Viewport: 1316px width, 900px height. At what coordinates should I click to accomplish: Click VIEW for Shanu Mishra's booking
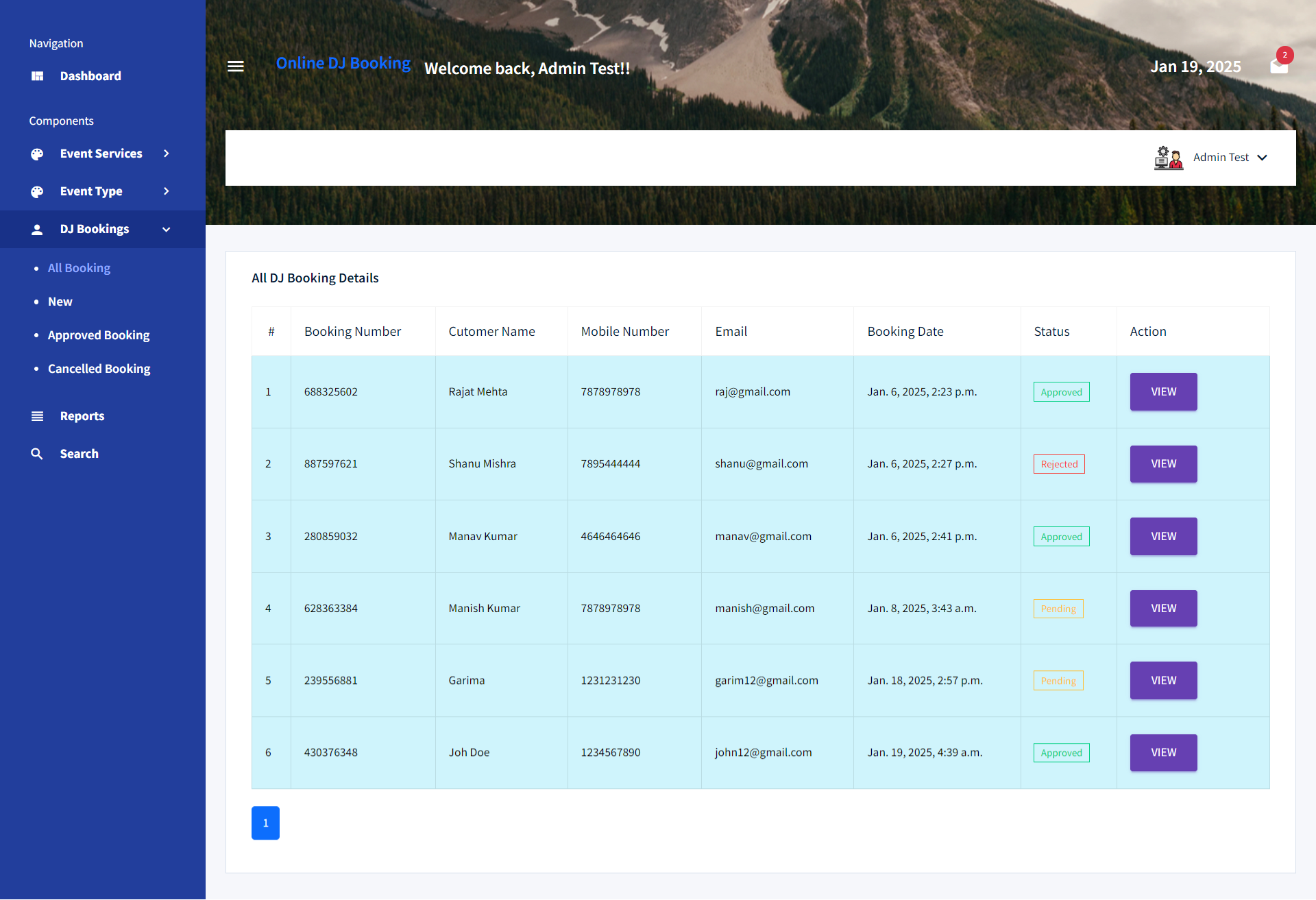[x=1163, y=464]
